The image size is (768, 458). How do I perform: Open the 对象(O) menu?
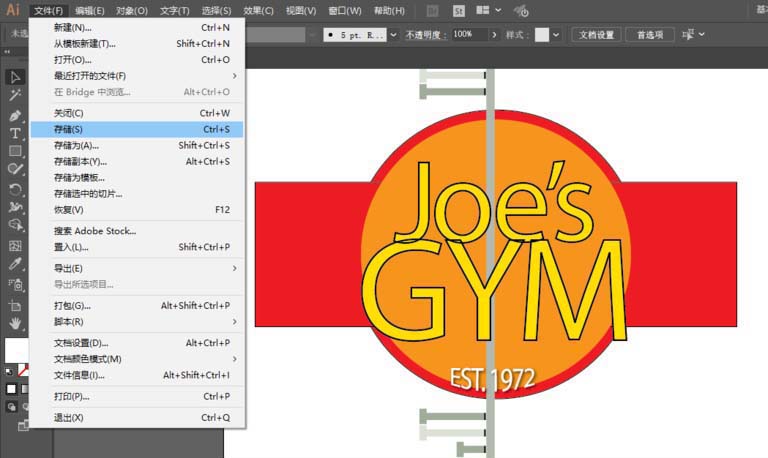point(132,10)
